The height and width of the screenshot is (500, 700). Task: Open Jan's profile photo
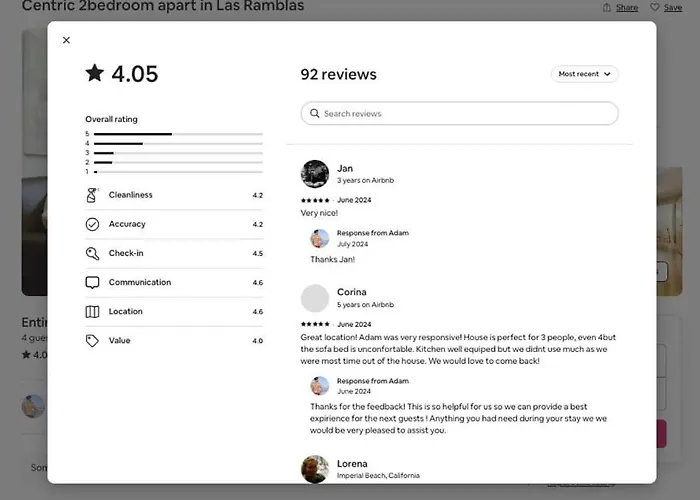click(315, 174)
